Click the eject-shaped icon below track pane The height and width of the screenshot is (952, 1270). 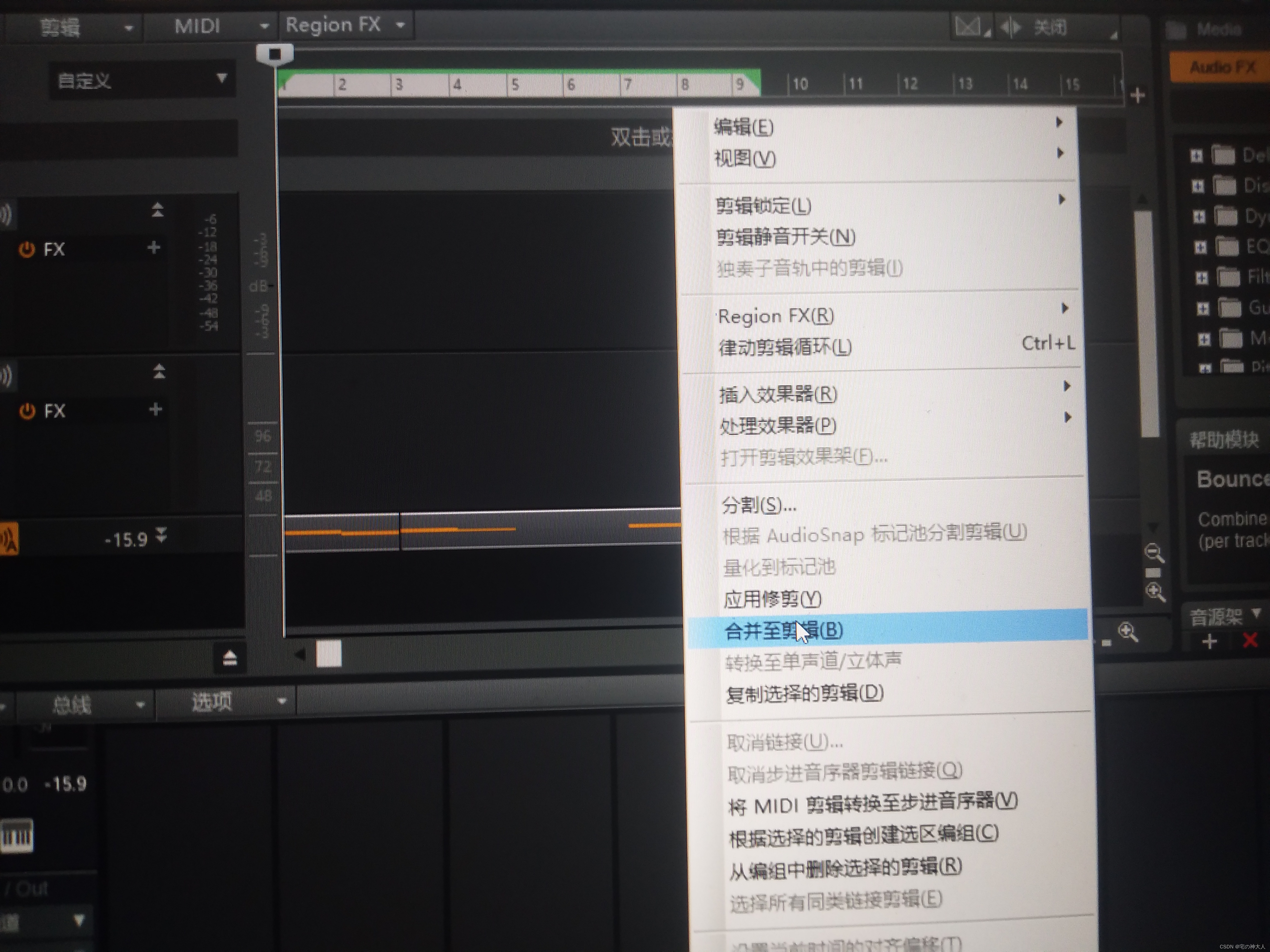(x=230, y=658)
